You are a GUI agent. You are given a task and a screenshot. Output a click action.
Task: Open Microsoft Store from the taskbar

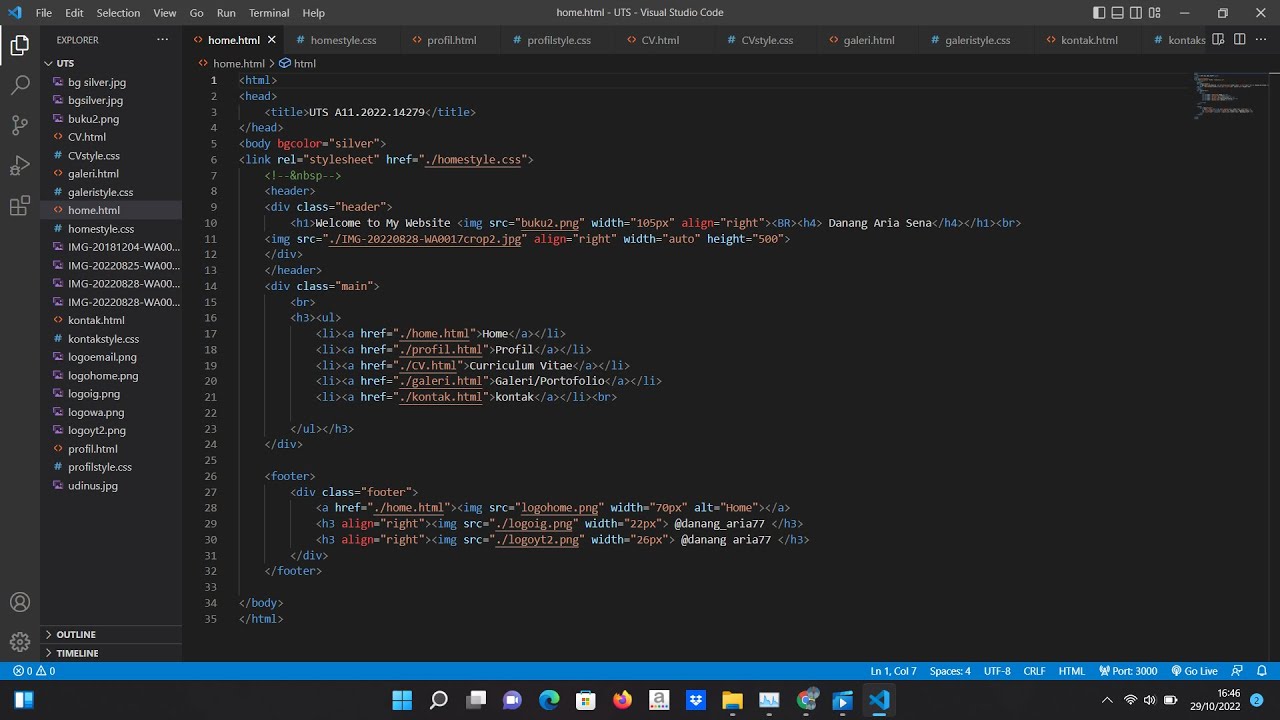[x=586, y=700]
